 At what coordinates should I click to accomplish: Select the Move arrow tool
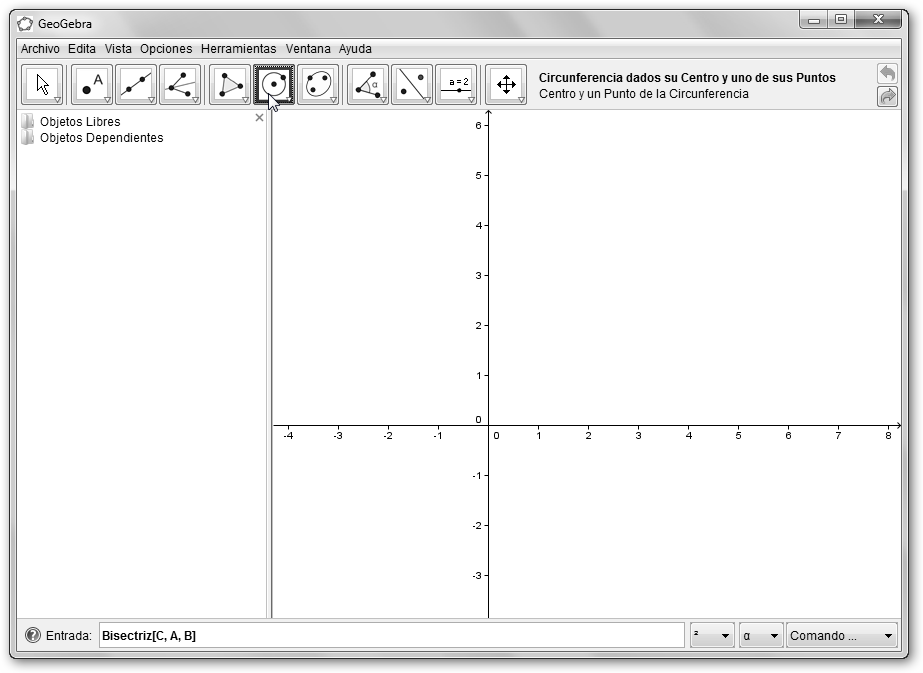[42, 85]
